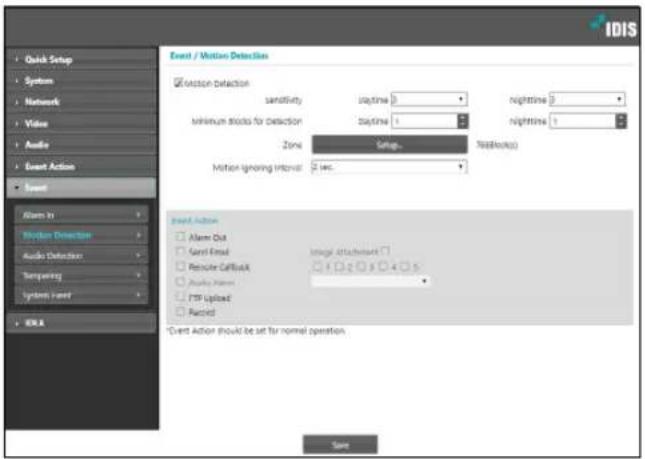Screen dimensions: 645x459
Task: Click the Event / Motion Detection page heading
Action: tap(219, 56)
